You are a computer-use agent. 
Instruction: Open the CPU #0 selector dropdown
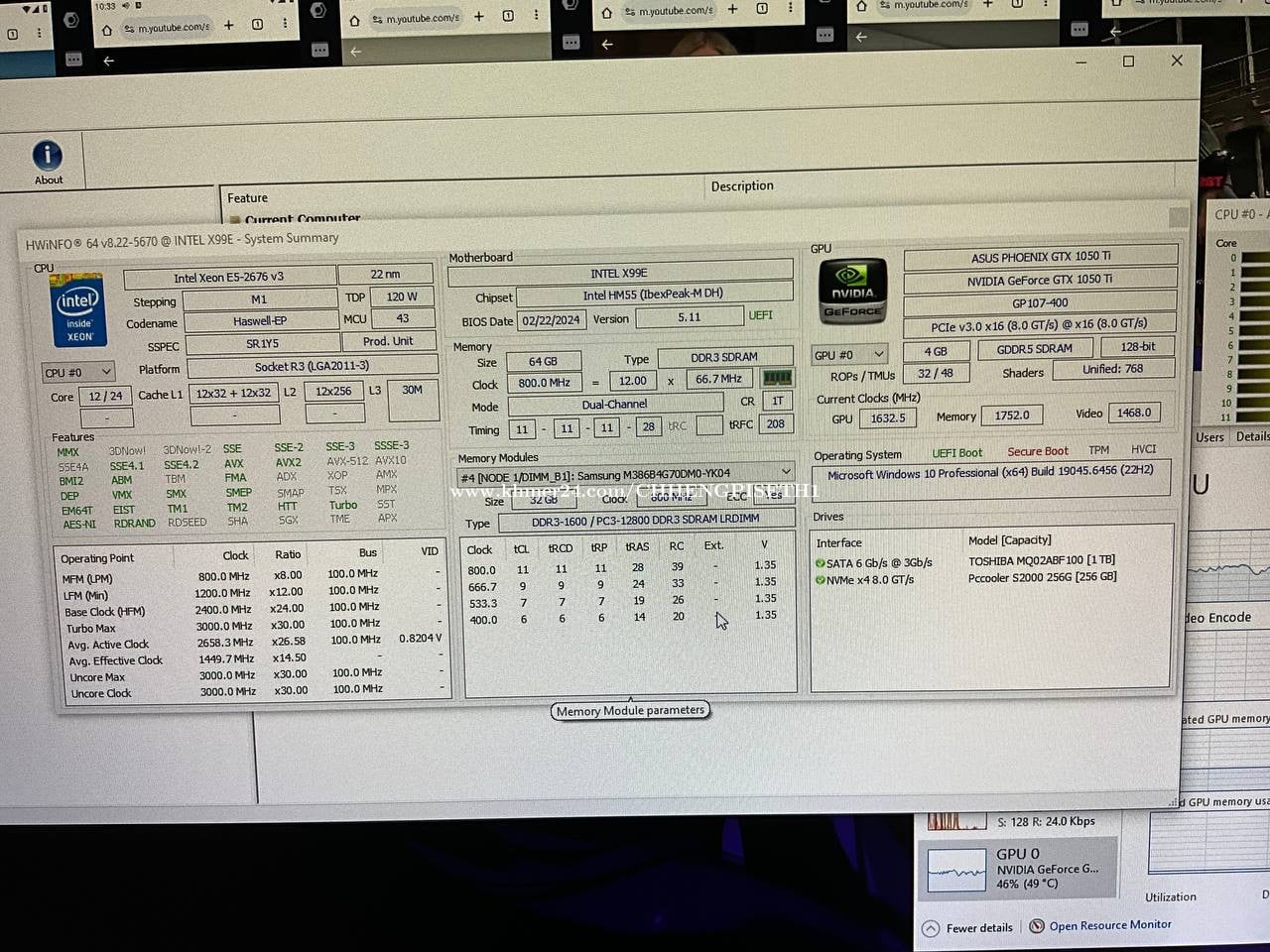(x=78, y=372)
